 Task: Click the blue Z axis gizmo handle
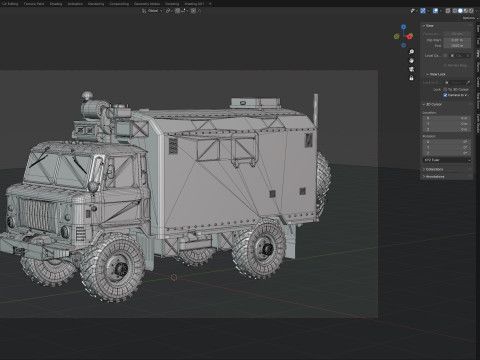pyautogui.click(x=404, y=27)
